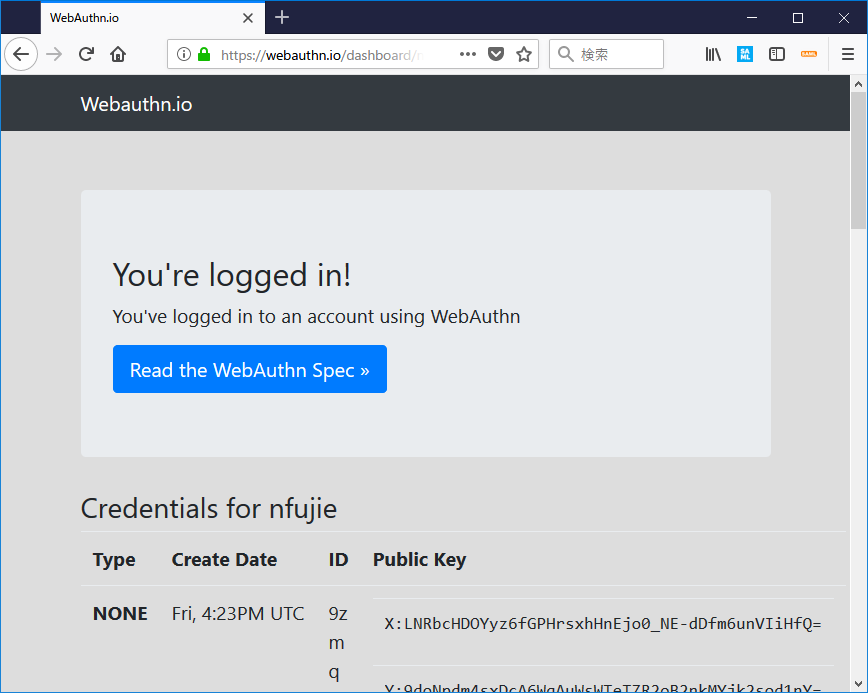The height and width of the screenshot is (693, 868).
Task: Click the forward navigation arrow
Action: pos(54,54)
